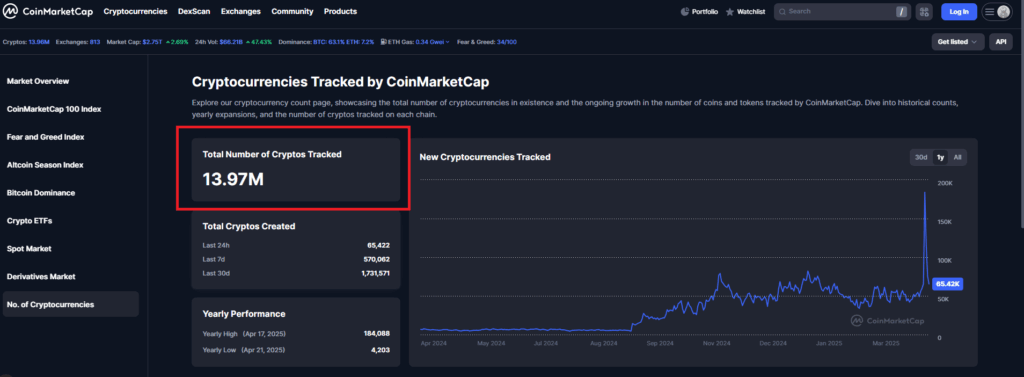The width and height of the screenshot is (1024, 377).
Task: Click the 13.97M total cryptos value
Action: click(233, 179)
